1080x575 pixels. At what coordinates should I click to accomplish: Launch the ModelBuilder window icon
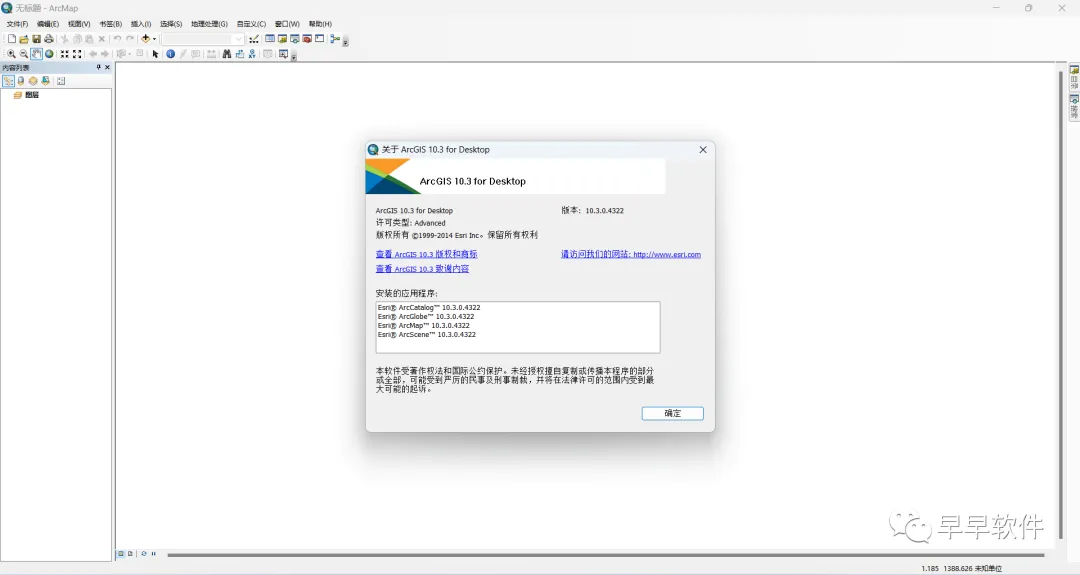pos(335,39)
